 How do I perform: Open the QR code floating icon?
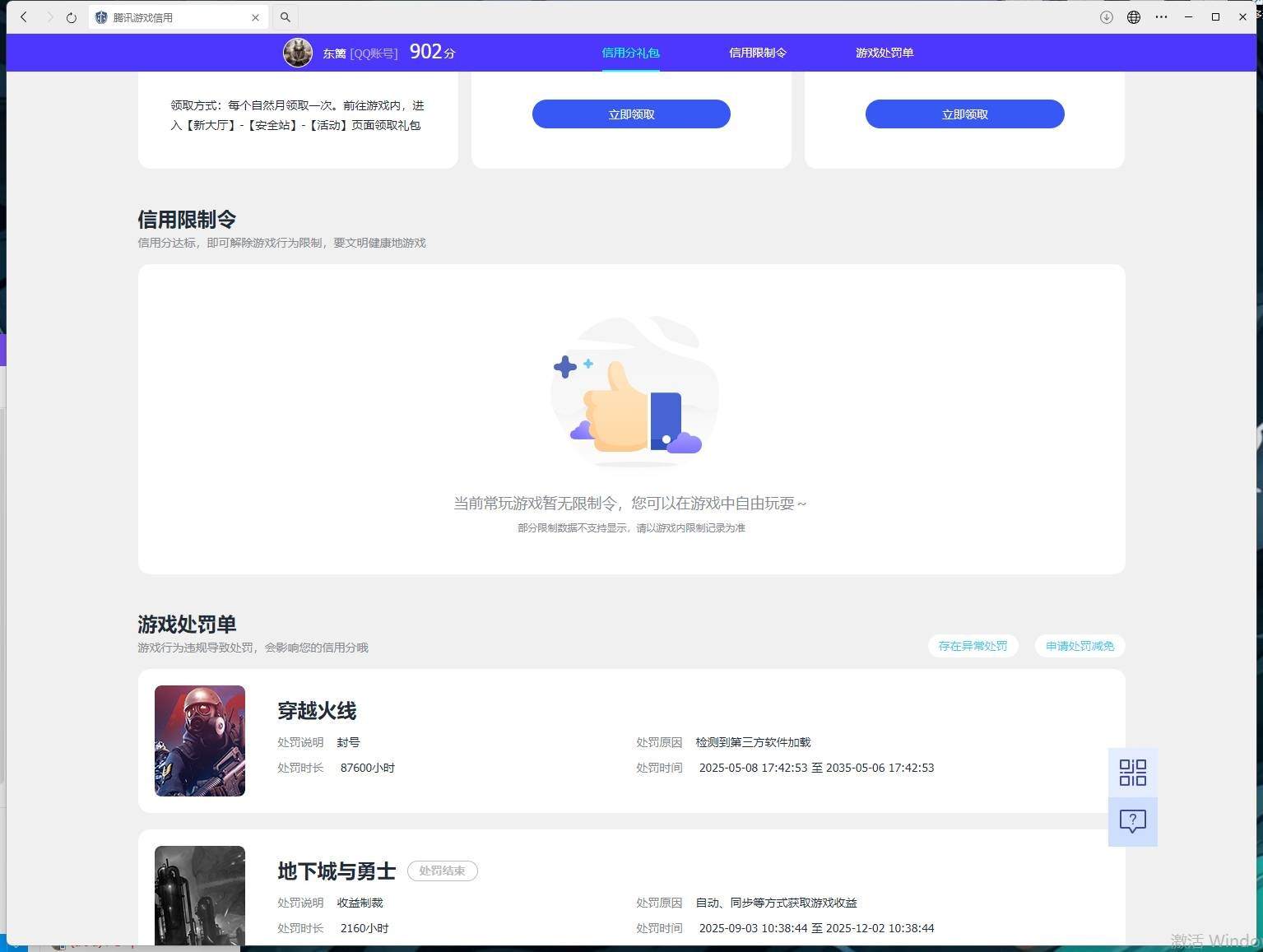[x=1133, y=773]
